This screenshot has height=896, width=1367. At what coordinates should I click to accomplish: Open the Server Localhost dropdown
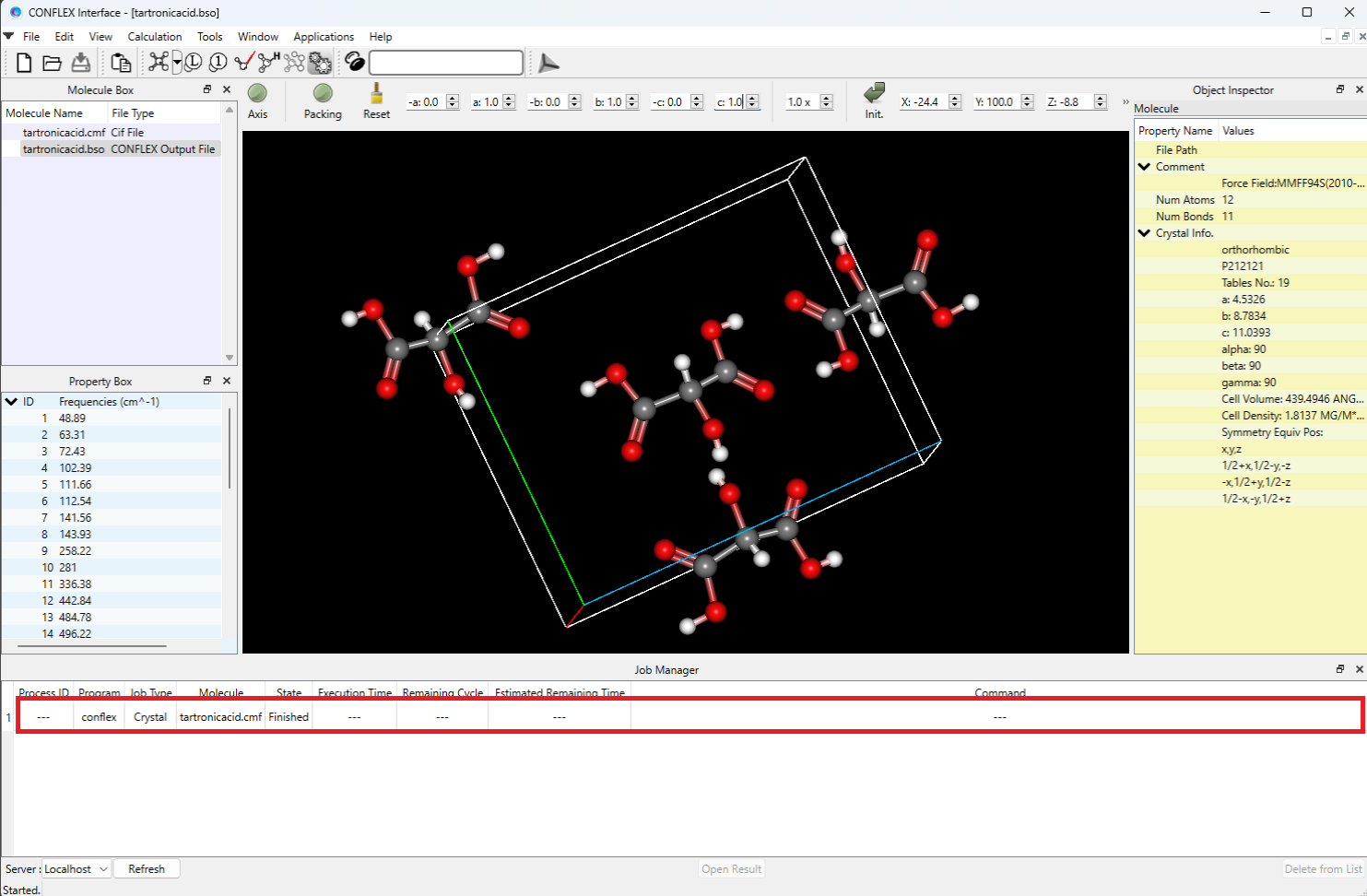coord(77,869)
